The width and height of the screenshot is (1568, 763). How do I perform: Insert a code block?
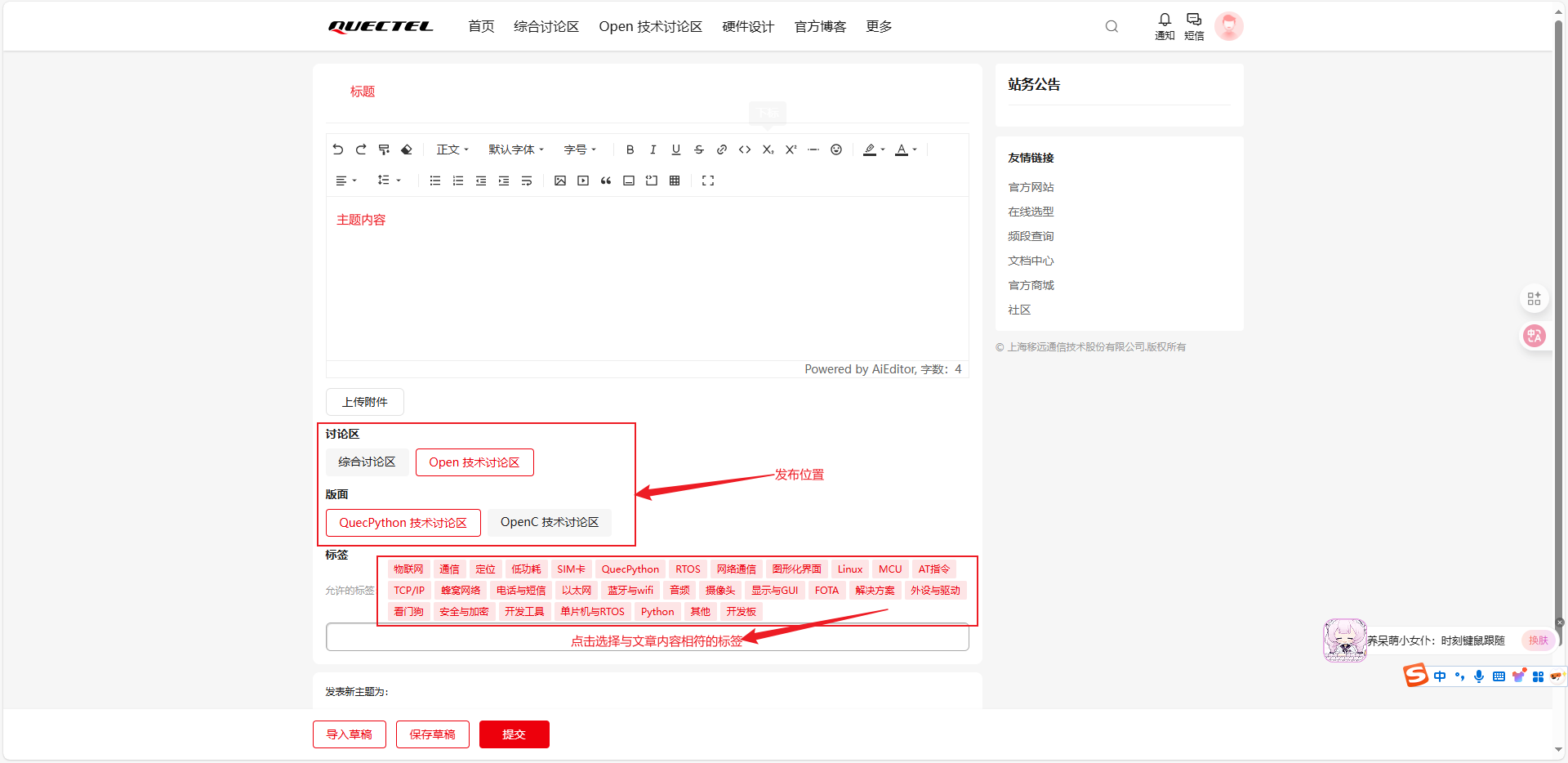pos(652,181)
